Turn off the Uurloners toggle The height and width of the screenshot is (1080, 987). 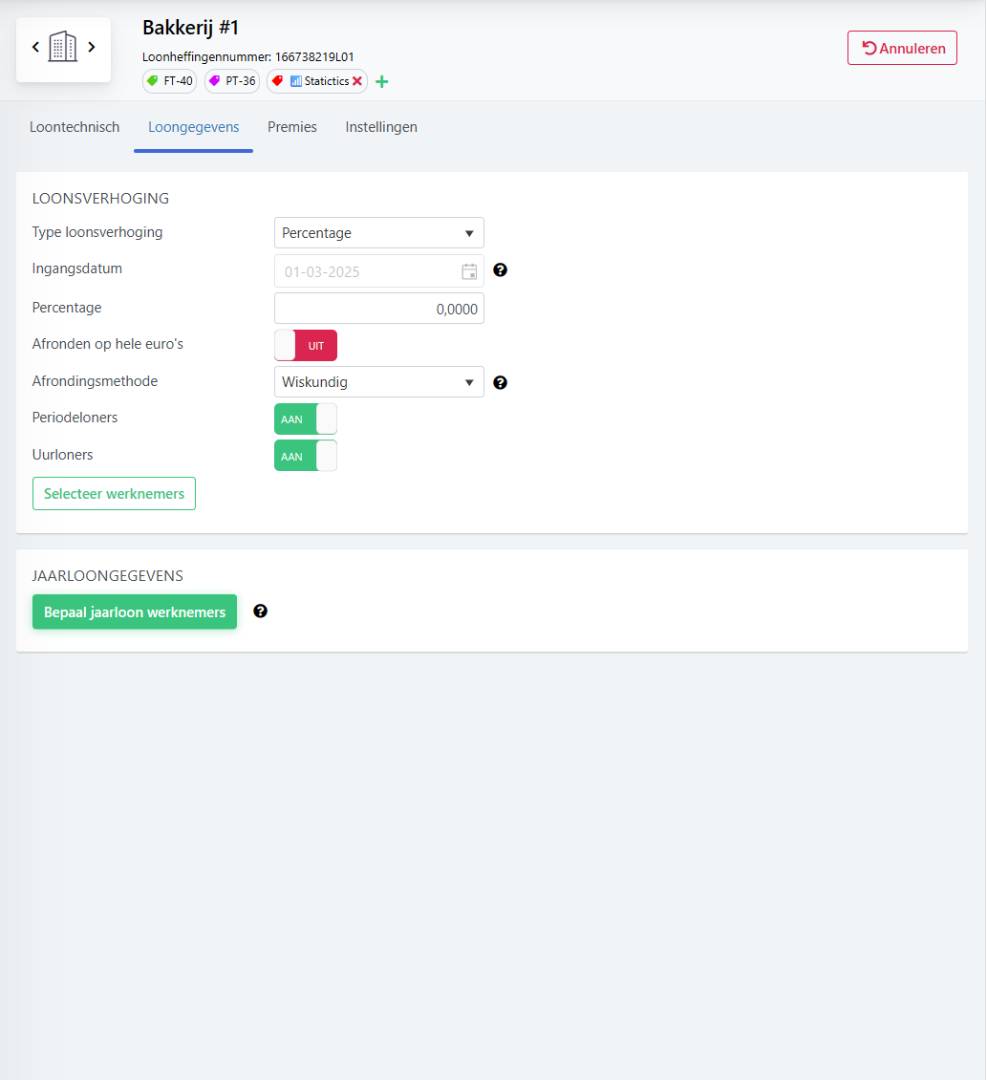coord(306,456)
